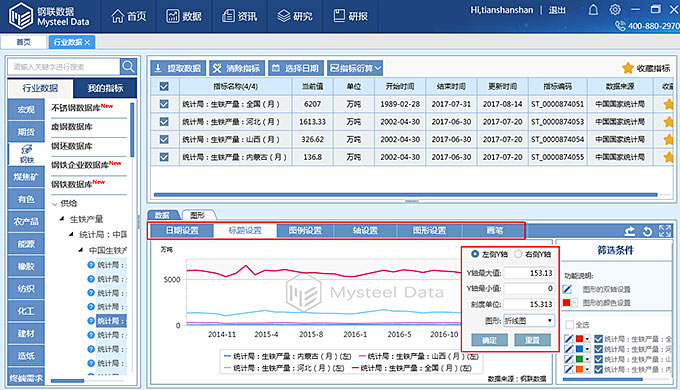Viewport: 680px width, 390px height.
Task: Click line-style pen icon beside red swatch
Action: (569, 339)
